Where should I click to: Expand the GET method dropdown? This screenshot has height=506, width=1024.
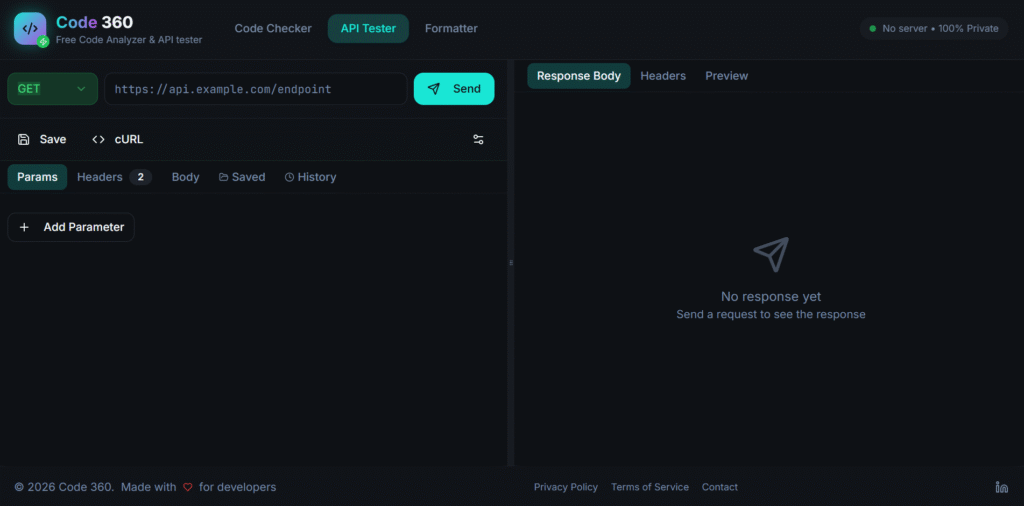pyautogui.click(x=53, y=89)
